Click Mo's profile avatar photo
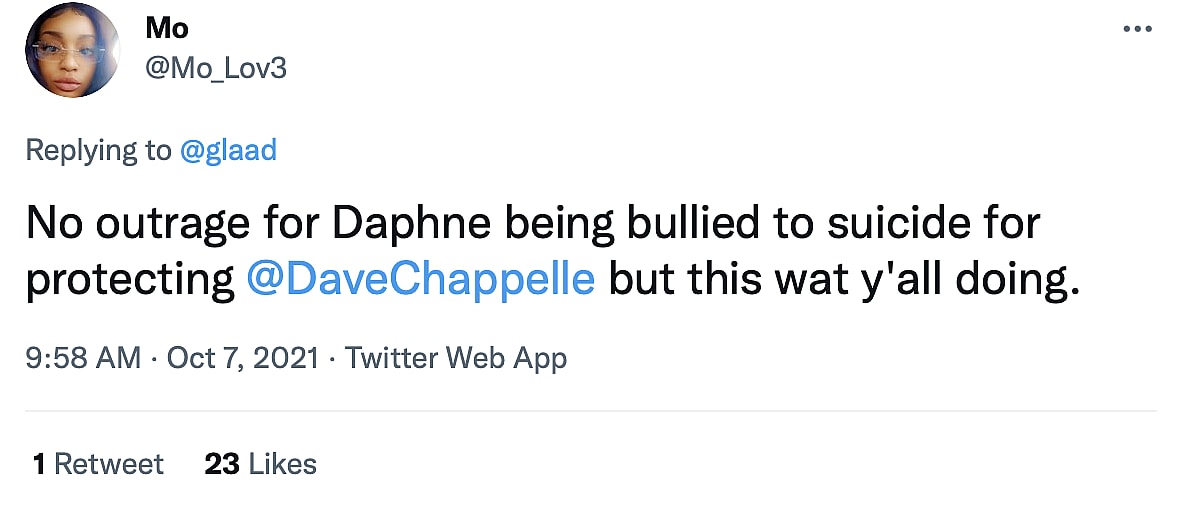 coord(73,50)
